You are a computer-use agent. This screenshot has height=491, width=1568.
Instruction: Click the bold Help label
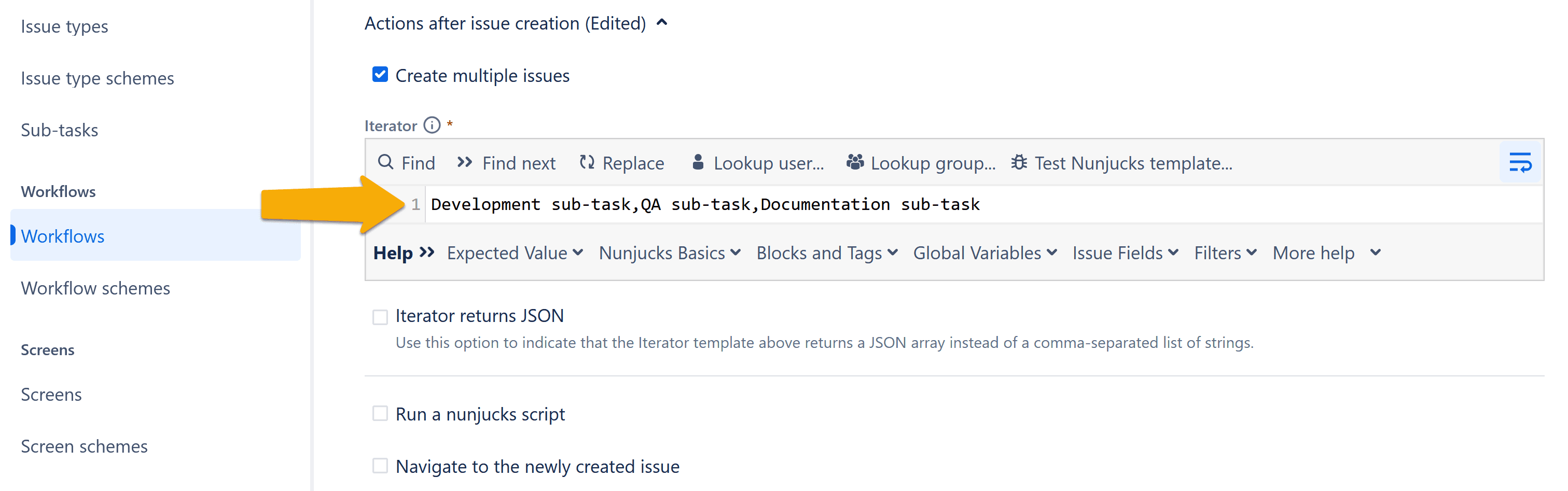click(393, 252)
